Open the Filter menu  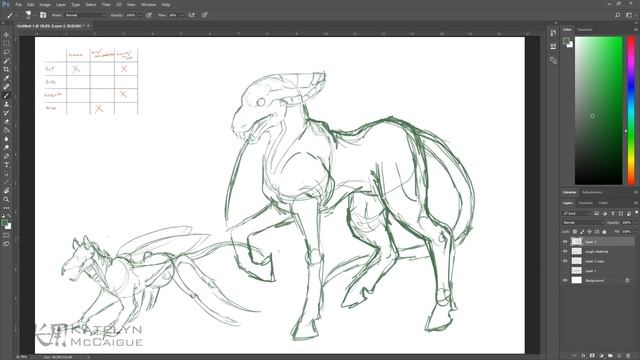[106, 4]
